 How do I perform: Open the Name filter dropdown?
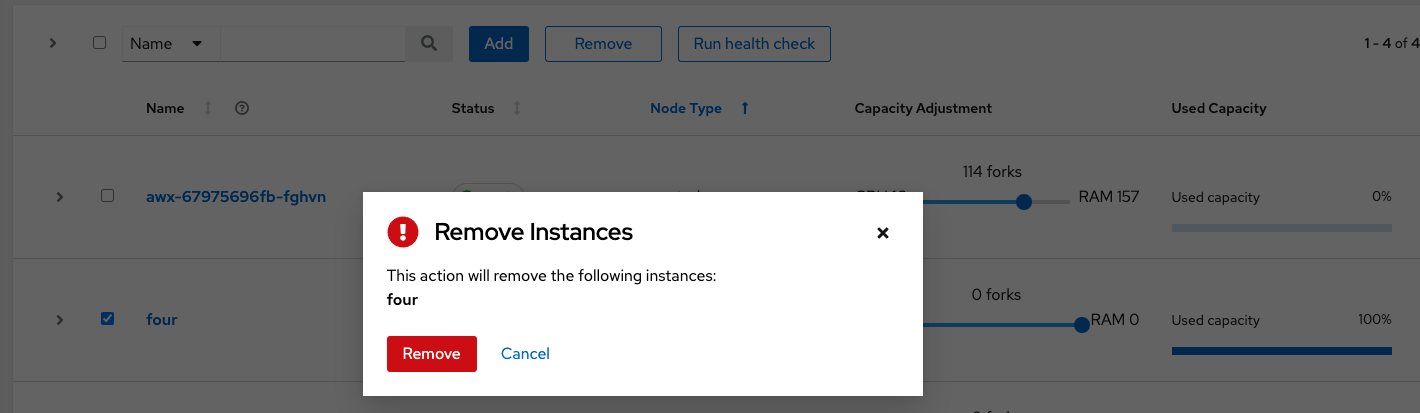(x=167, y=44)
